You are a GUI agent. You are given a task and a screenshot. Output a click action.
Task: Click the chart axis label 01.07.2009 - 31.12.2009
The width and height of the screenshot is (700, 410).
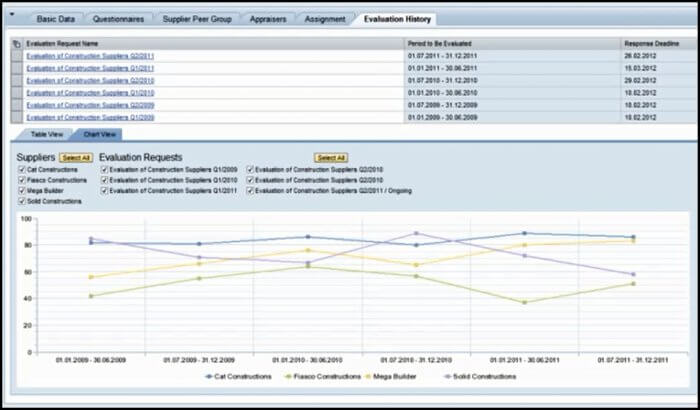(x=199, y=360)
